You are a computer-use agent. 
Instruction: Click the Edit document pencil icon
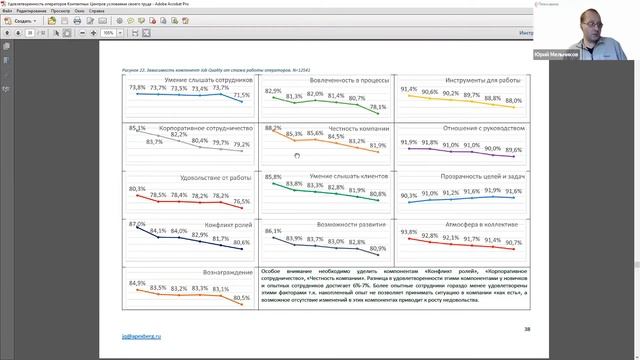90,21
